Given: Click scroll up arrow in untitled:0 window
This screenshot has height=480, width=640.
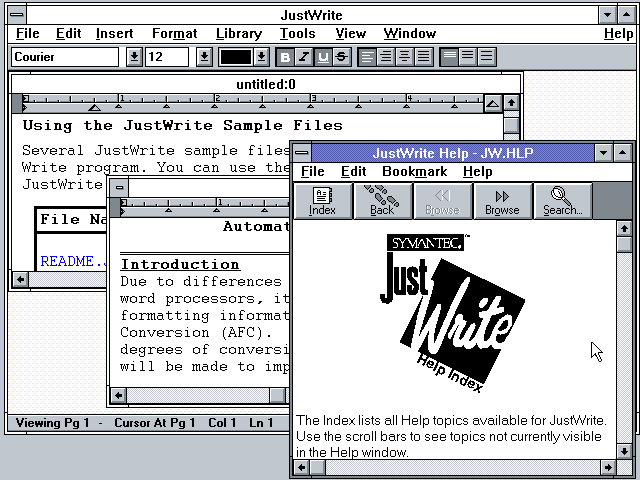Looking at the screenshot, I should click(511, 102).
